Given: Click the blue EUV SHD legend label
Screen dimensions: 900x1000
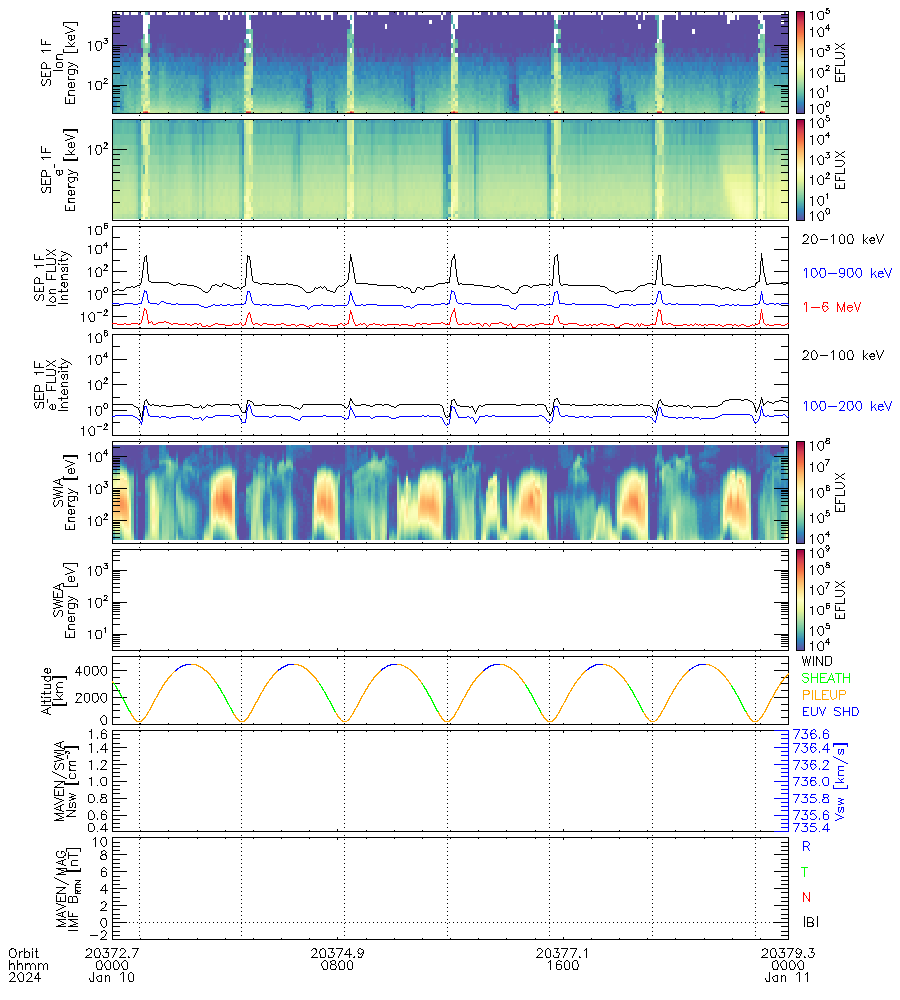Looking at the screenshot, I should (x=828, y=713).
